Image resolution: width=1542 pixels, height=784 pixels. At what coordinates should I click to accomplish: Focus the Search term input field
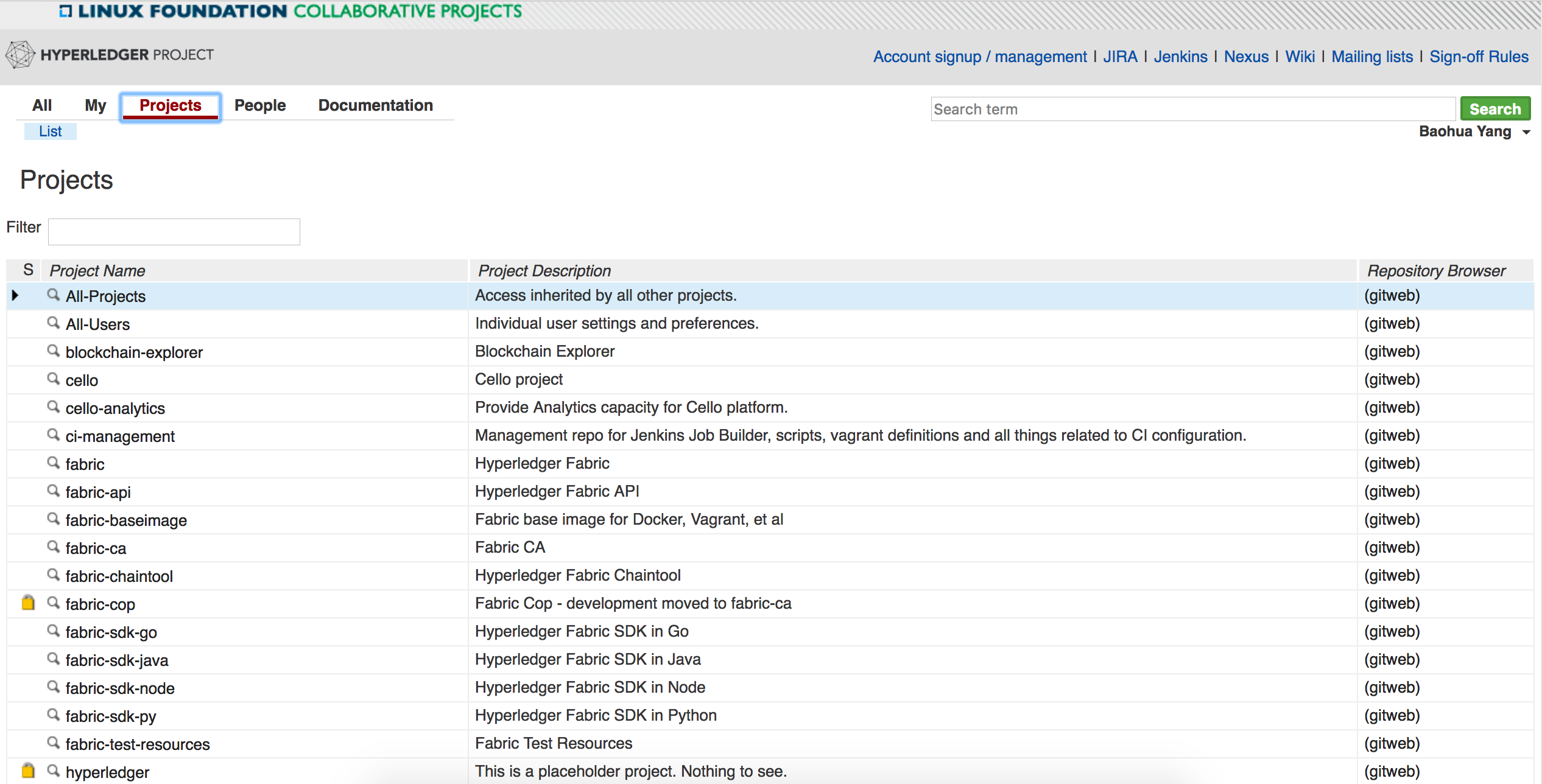pyautogui.click(x=1193, y=109)
